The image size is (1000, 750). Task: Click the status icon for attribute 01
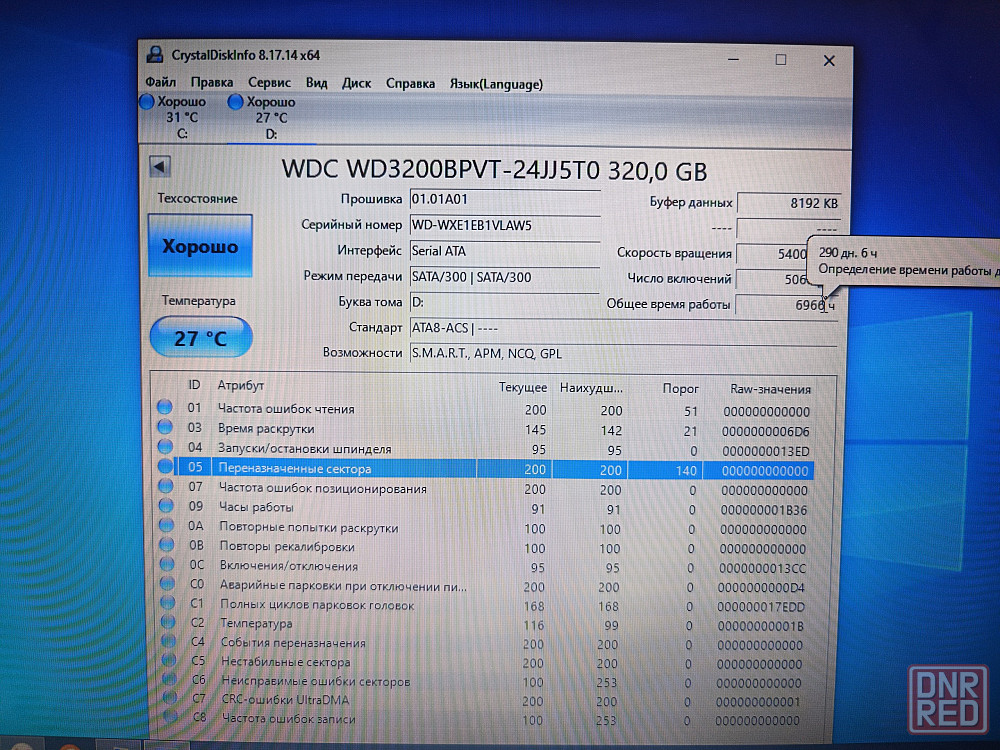(165, 406)
